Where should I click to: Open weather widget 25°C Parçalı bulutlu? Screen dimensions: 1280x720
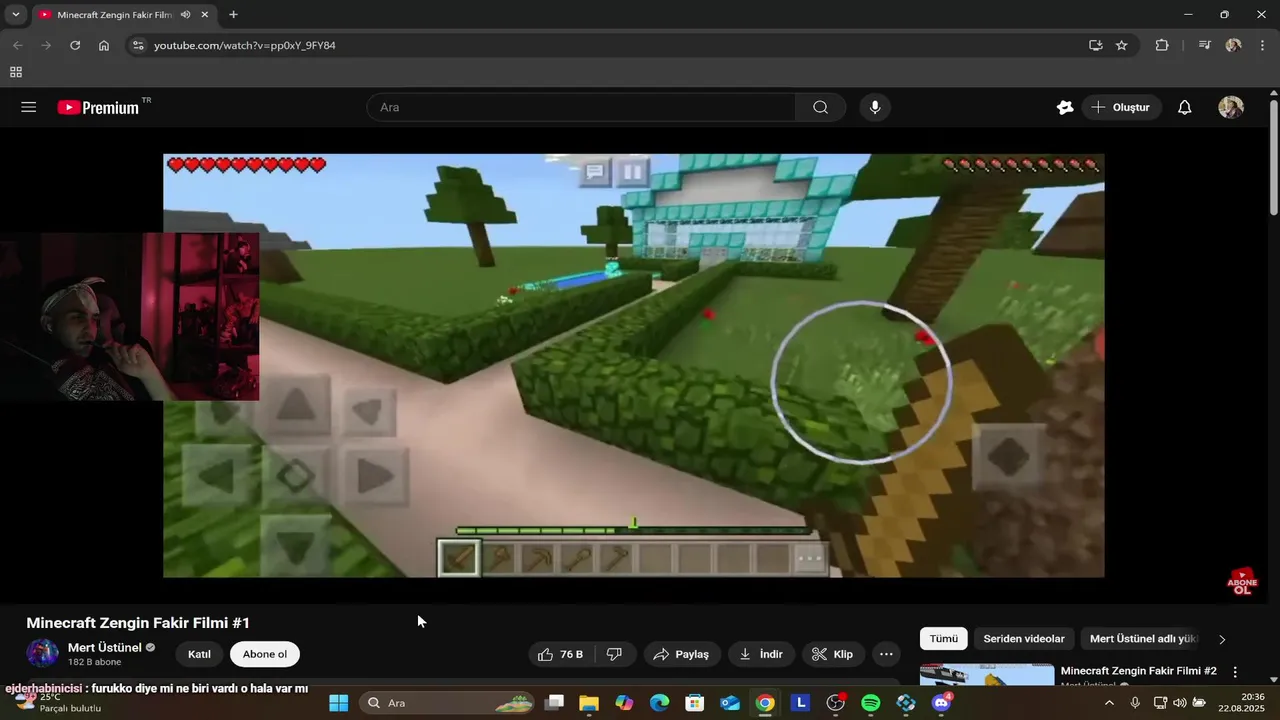coord(56,703)
